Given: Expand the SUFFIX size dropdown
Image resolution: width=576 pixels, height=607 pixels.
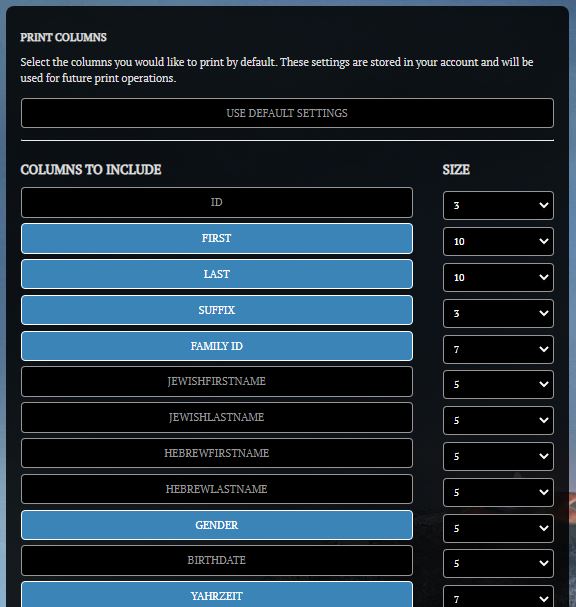Looking at the screenshot, I should tap(498, 314).
